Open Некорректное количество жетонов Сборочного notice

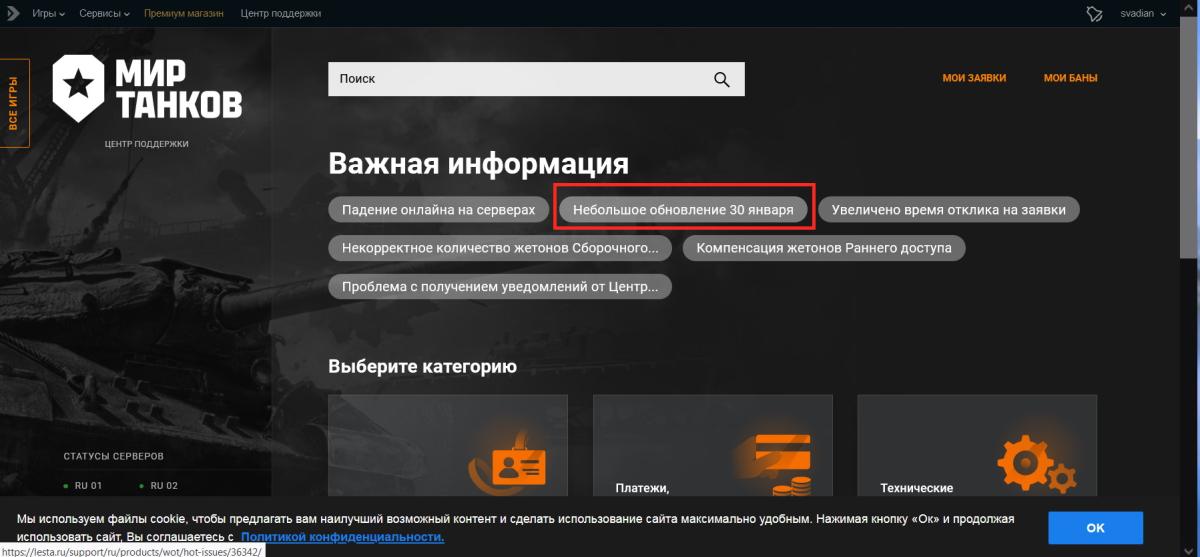tap(501, 248)
